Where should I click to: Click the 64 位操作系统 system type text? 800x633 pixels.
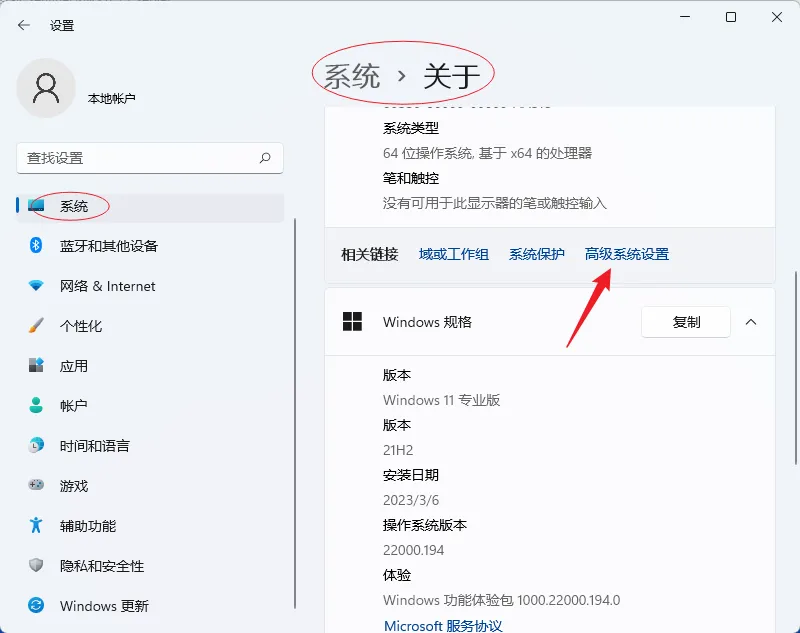[x=487, y=153]
